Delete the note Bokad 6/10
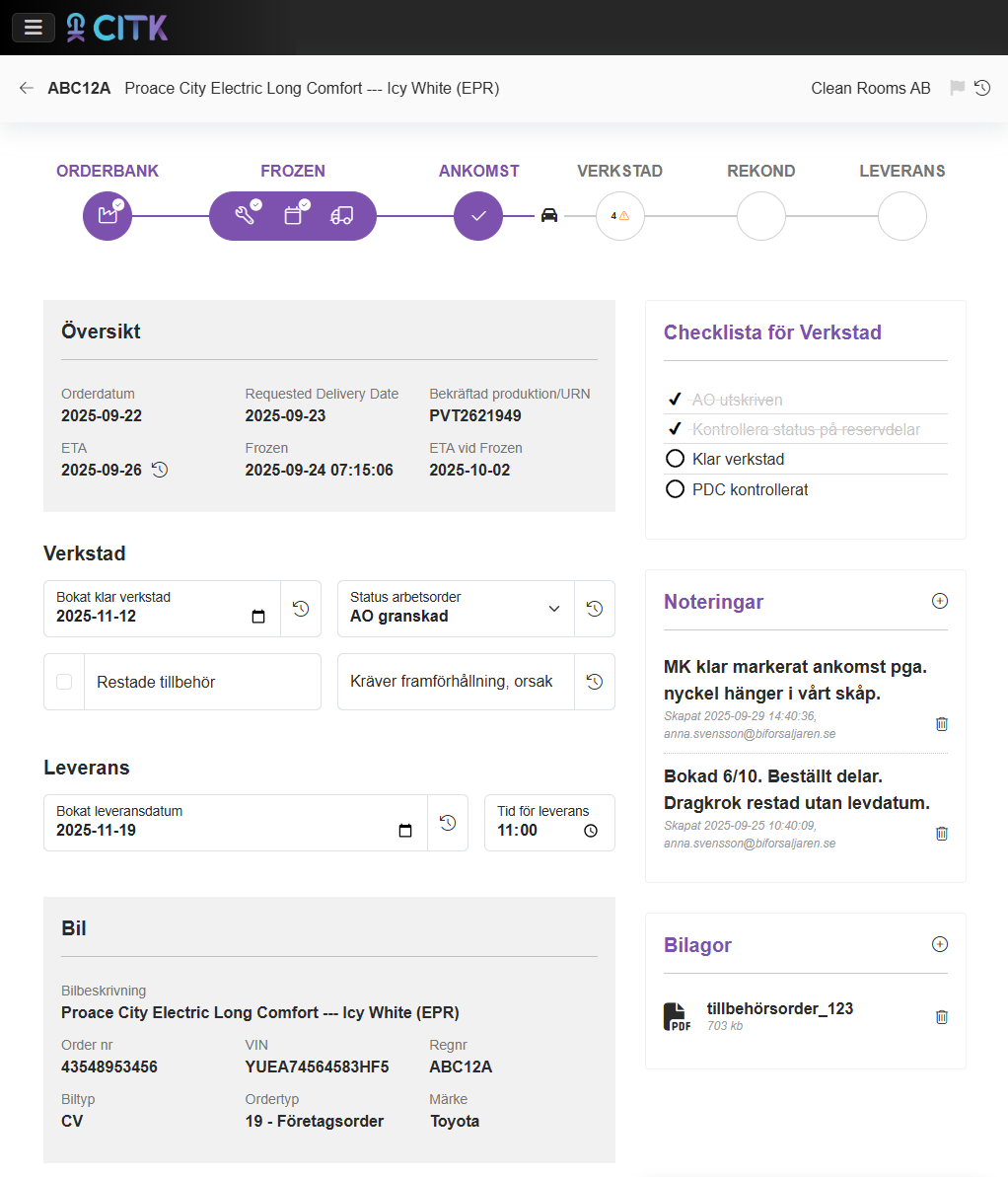The image size is (1008, 1177). pyautogui.click(x=942, y=834)
